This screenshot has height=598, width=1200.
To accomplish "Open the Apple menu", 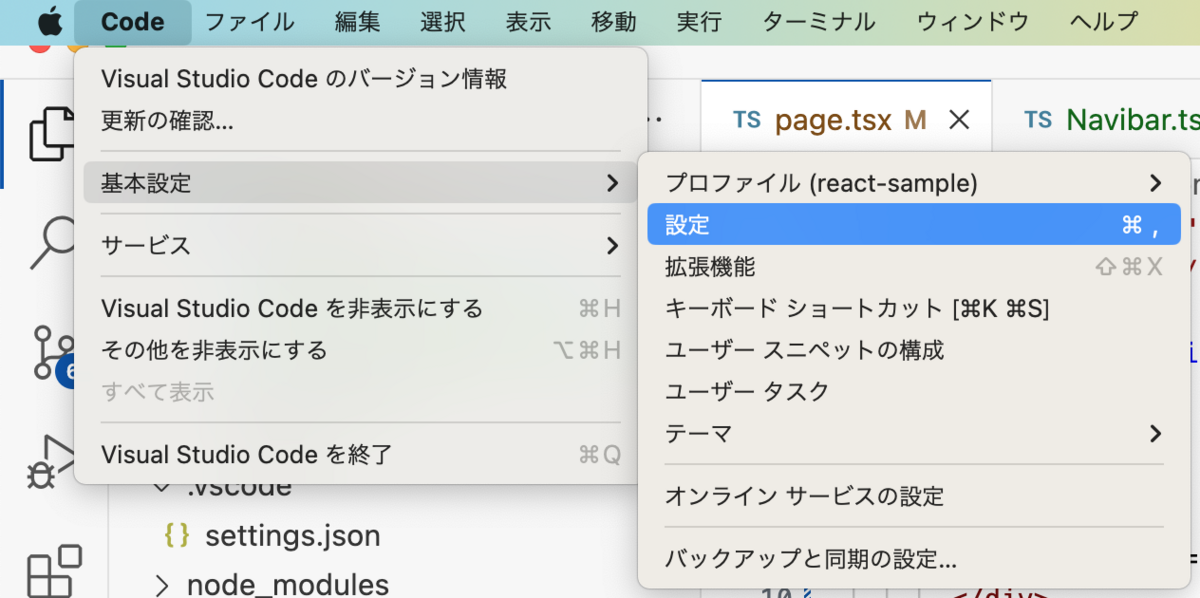I will coord(49,21).
